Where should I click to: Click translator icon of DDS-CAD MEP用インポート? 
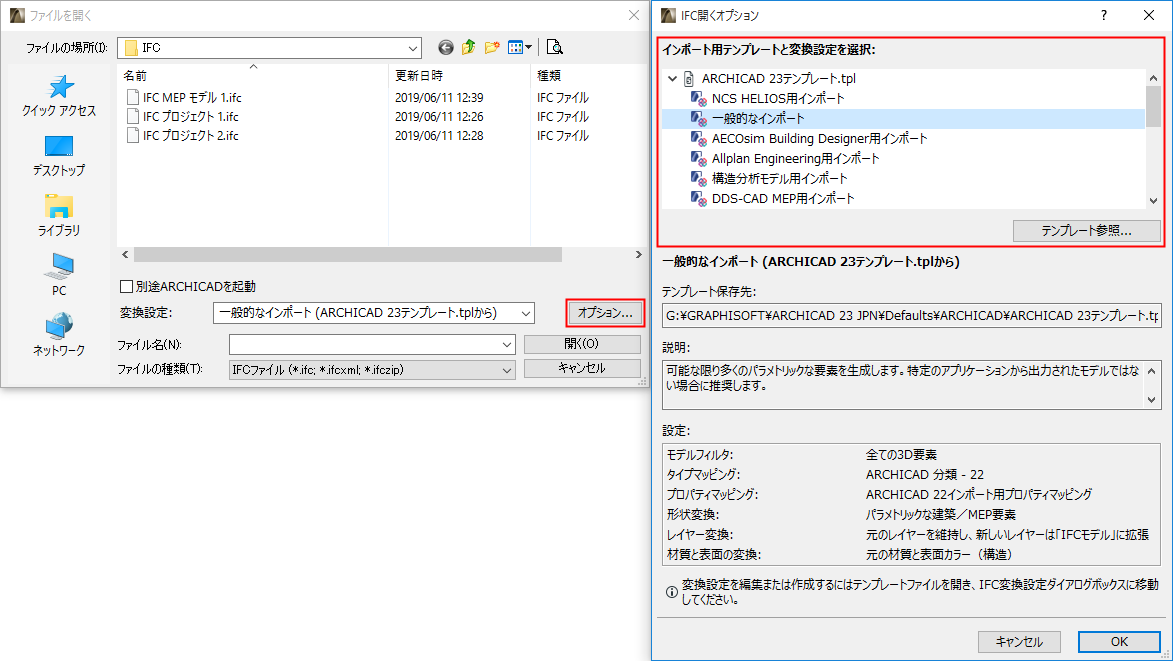coord(699,199)
